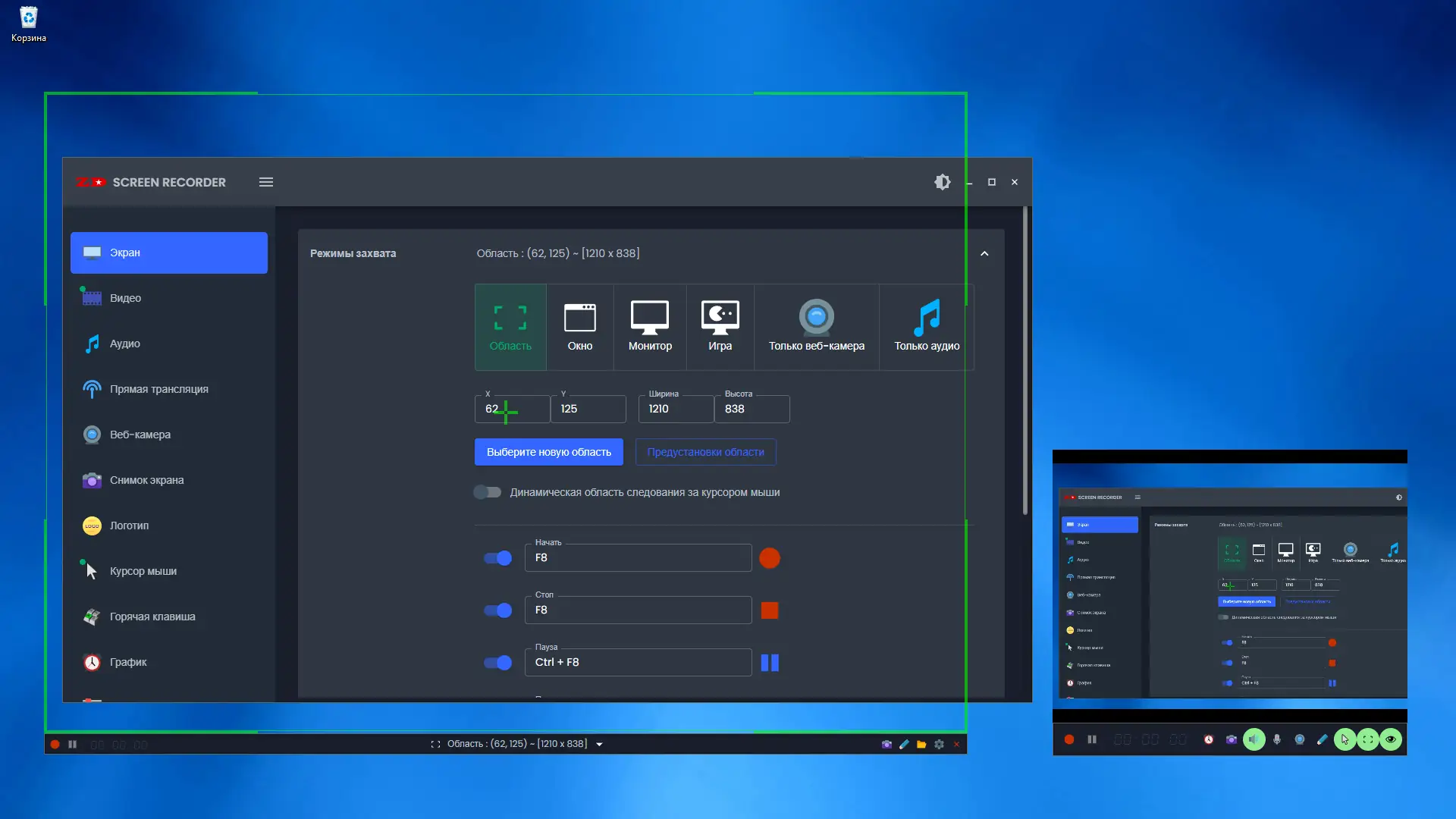Click the Только веб-камера mode icon
1456x819 pixels.
[x=816, y=318]
